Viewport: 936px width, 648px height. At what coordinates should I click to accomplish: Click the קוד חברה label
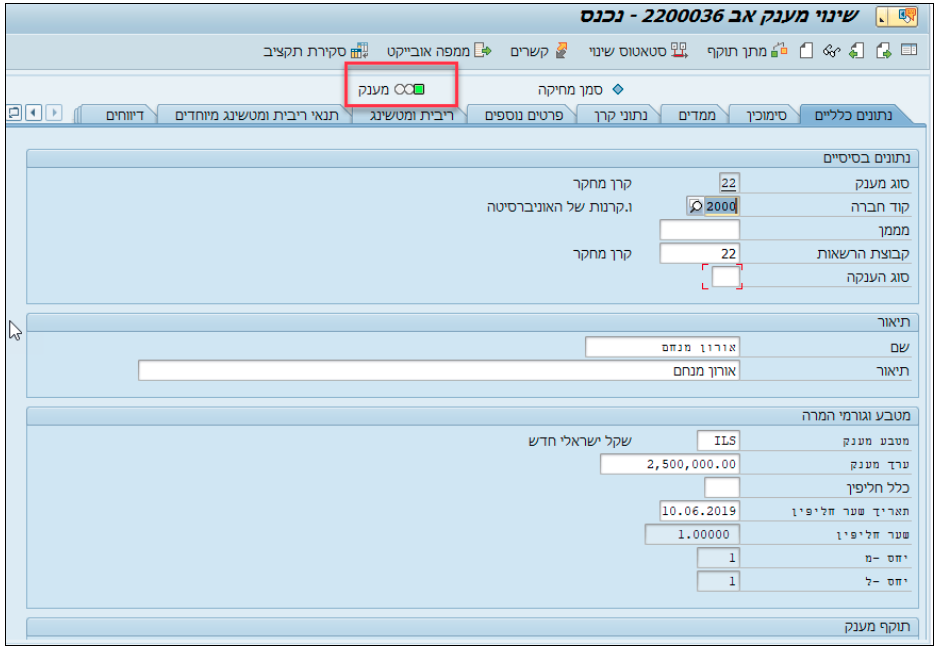click(x=878, y=207)
